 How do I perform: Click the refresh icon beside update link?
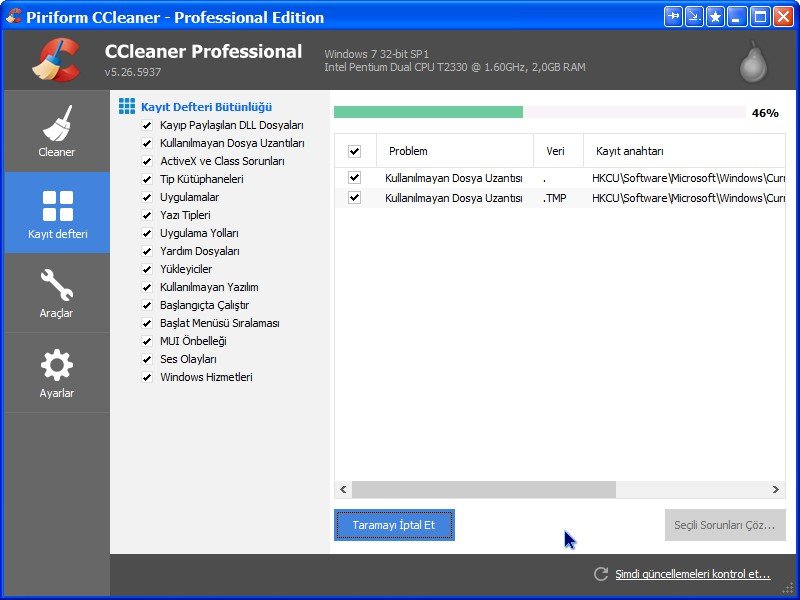tap(601, 574)
